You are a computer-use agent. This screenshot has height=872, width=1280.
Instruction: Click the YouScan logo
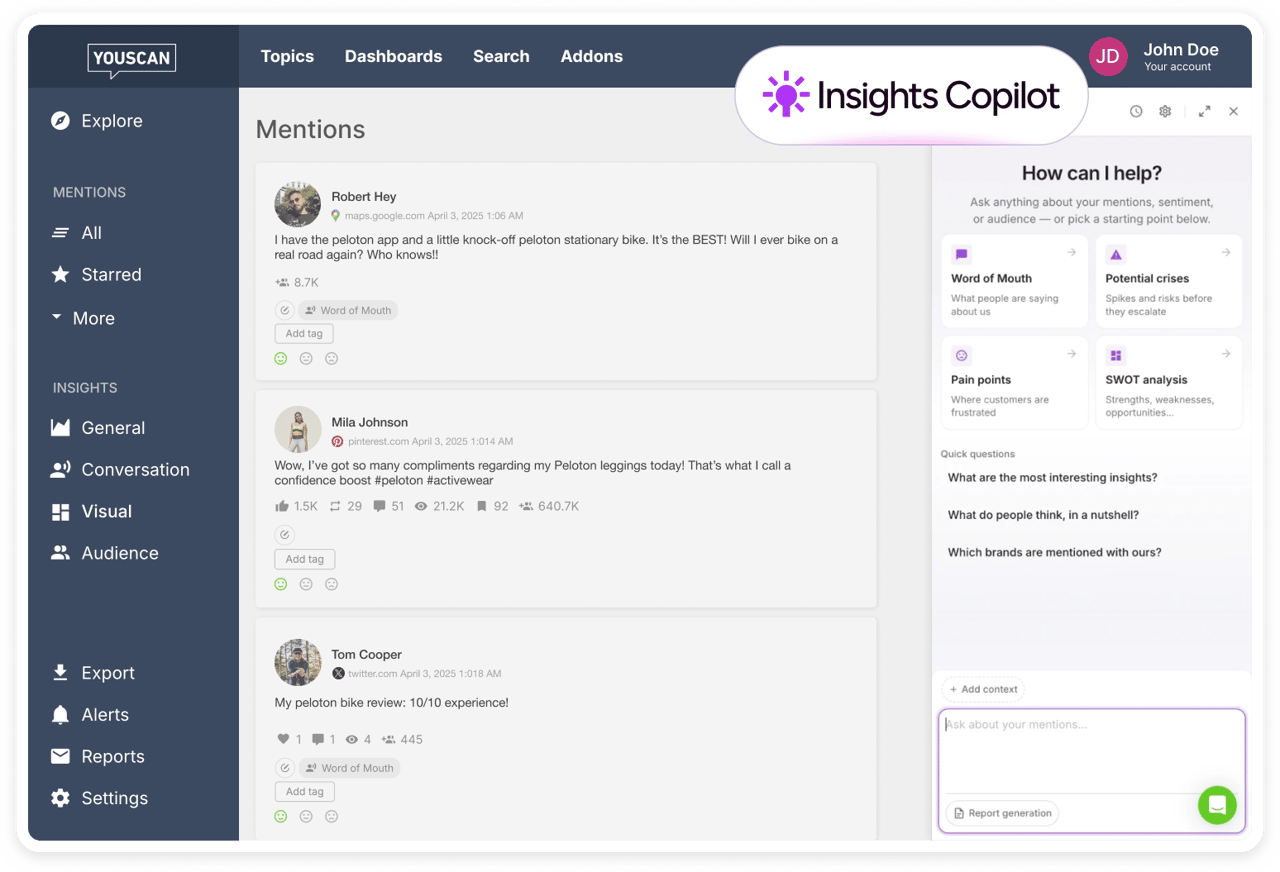[132, 60]
